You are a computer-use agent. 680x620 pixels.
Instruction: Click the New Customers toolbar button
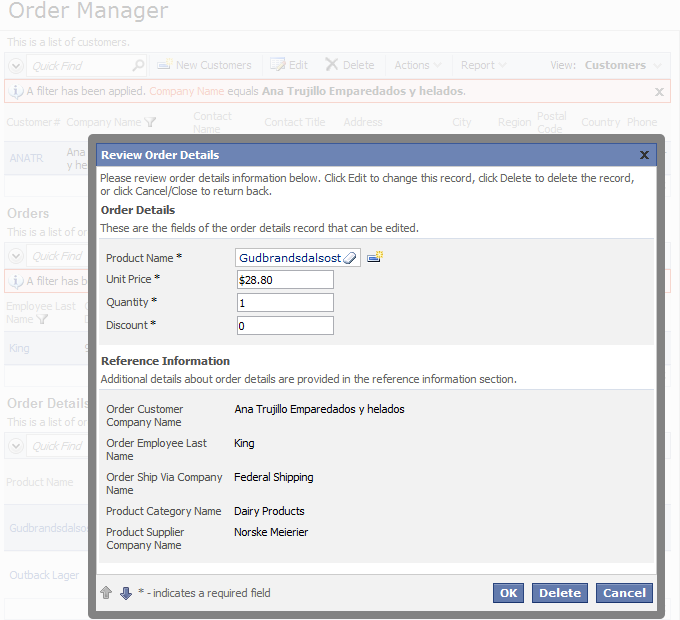click(x=204, y=65)
